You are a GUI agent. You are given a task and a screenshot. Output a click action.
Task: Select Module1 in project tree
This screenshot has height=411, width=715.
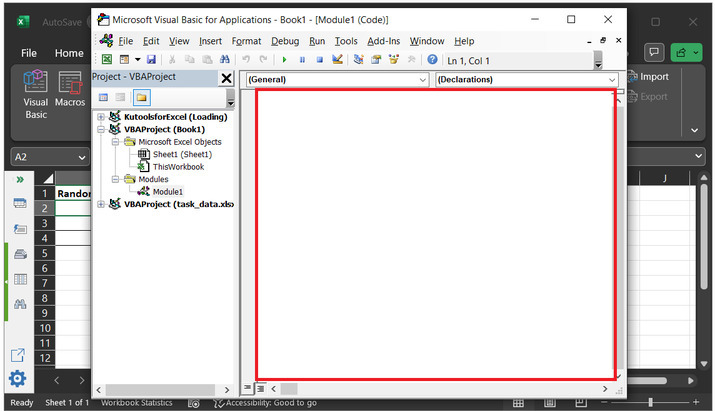(x=167, y=192)
